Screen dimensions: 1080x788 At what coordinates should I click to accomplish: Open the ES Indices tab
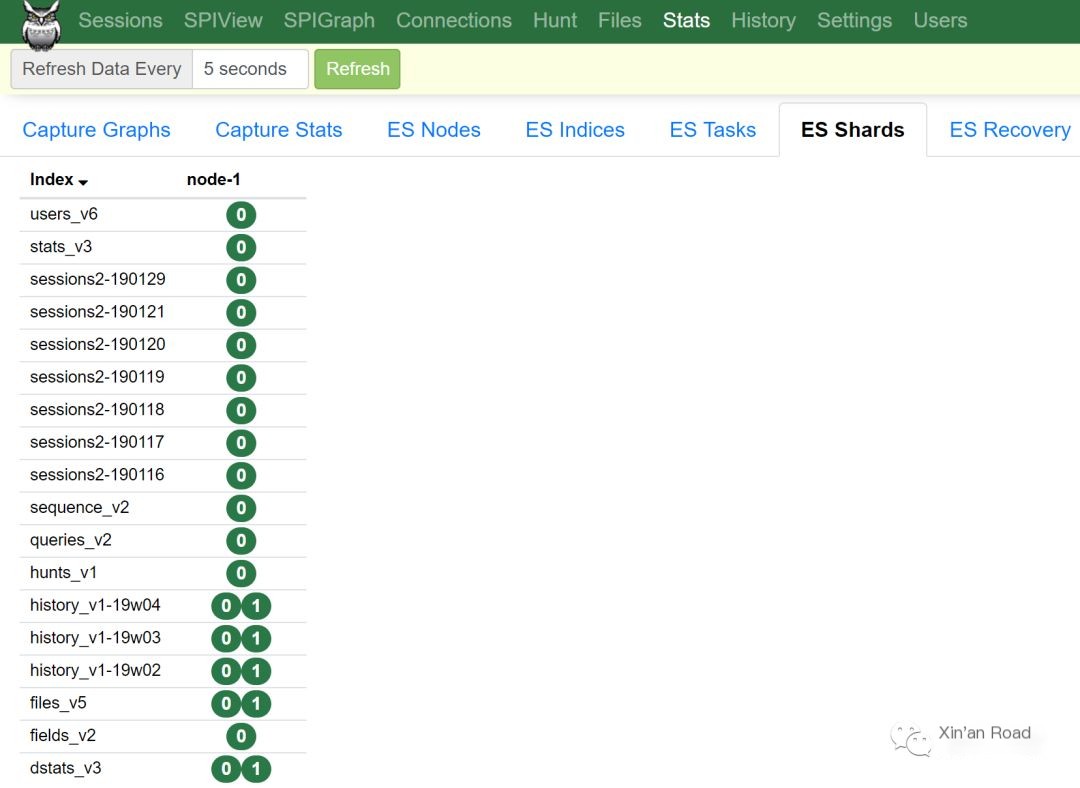[x=575, y=129]
